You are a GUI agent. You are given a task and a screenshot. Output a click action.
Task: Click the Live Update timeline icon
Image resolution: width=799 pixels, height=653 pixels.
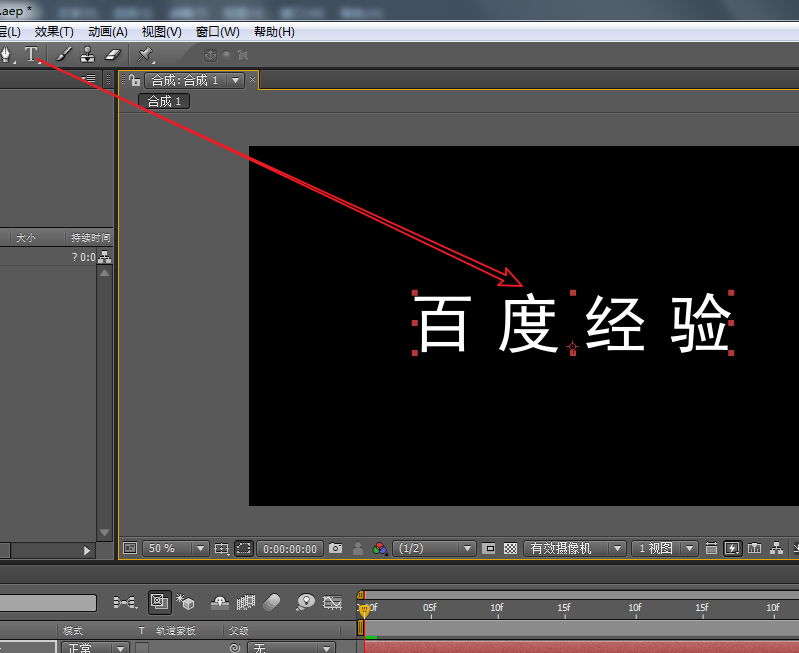[159, 602]
